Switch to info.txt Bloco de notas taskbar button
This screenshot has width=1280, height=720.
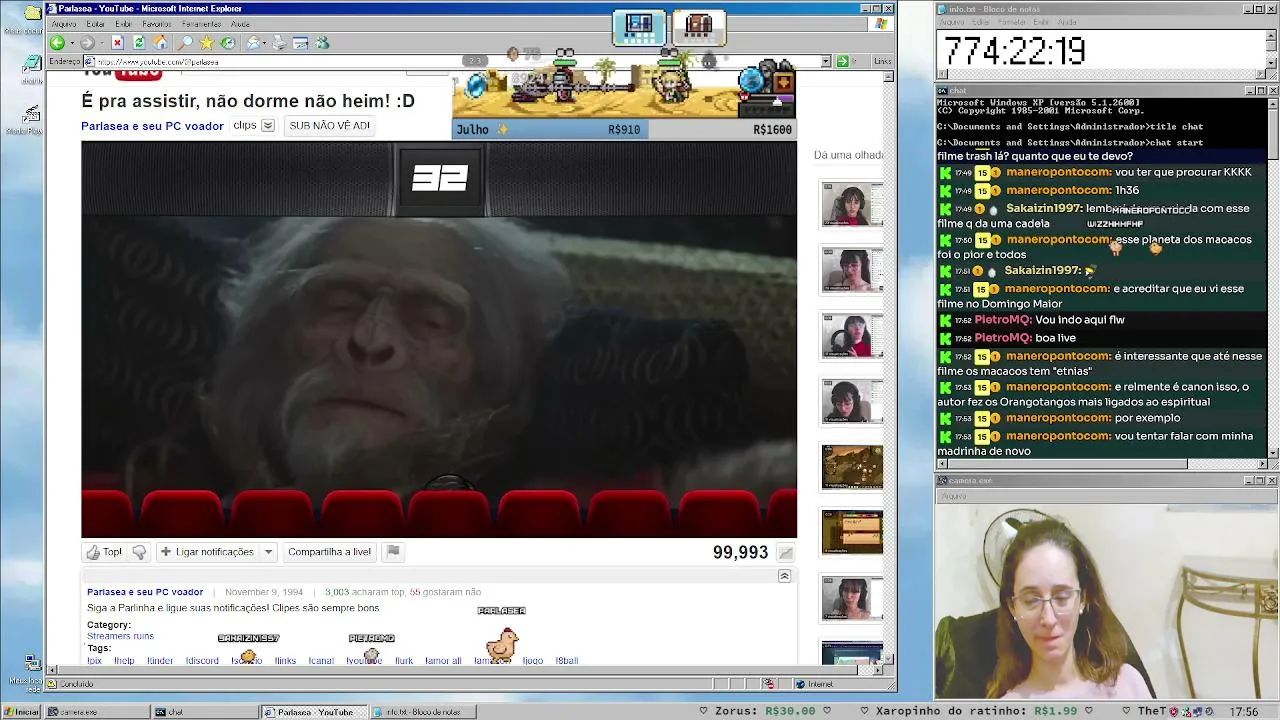tap(424, 712)
